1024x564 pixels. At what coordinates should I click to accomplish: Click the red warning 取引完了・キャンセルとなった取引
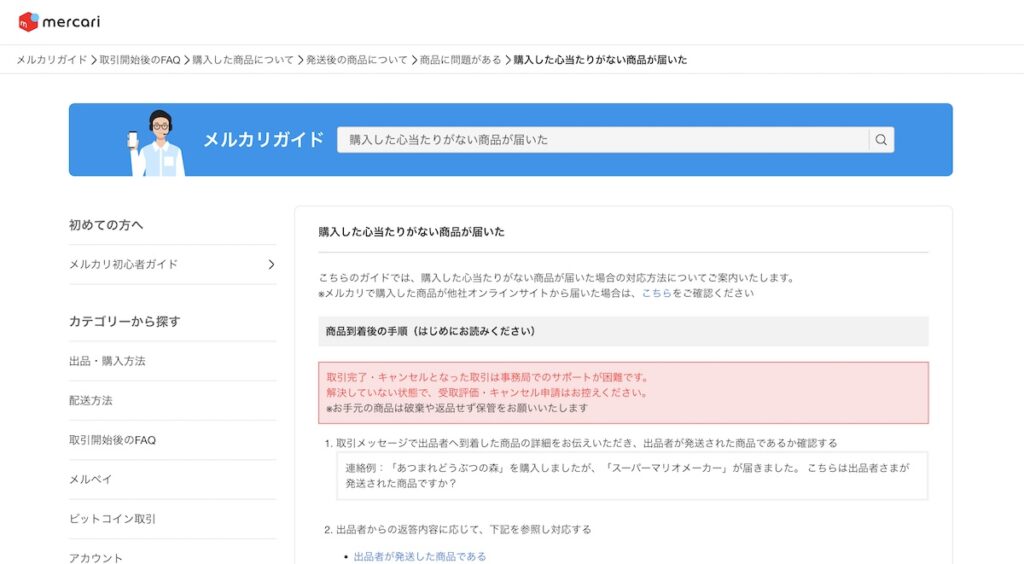488,377
